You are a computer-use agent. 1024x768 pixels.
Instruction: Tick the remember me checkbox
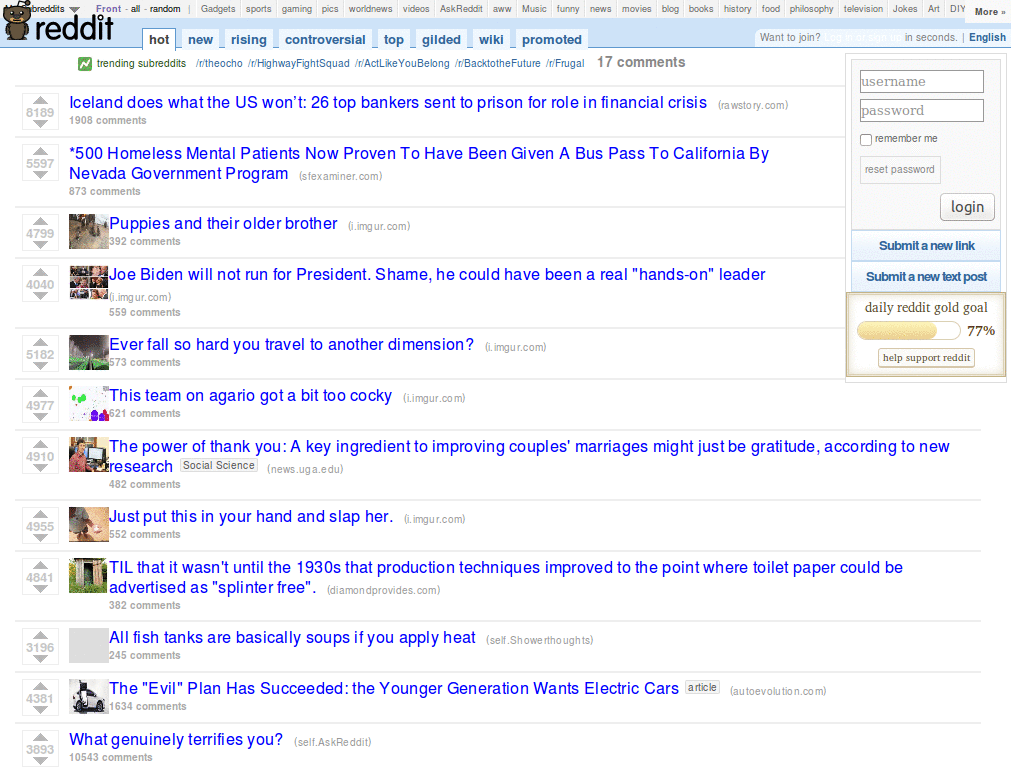coord(866,140)
